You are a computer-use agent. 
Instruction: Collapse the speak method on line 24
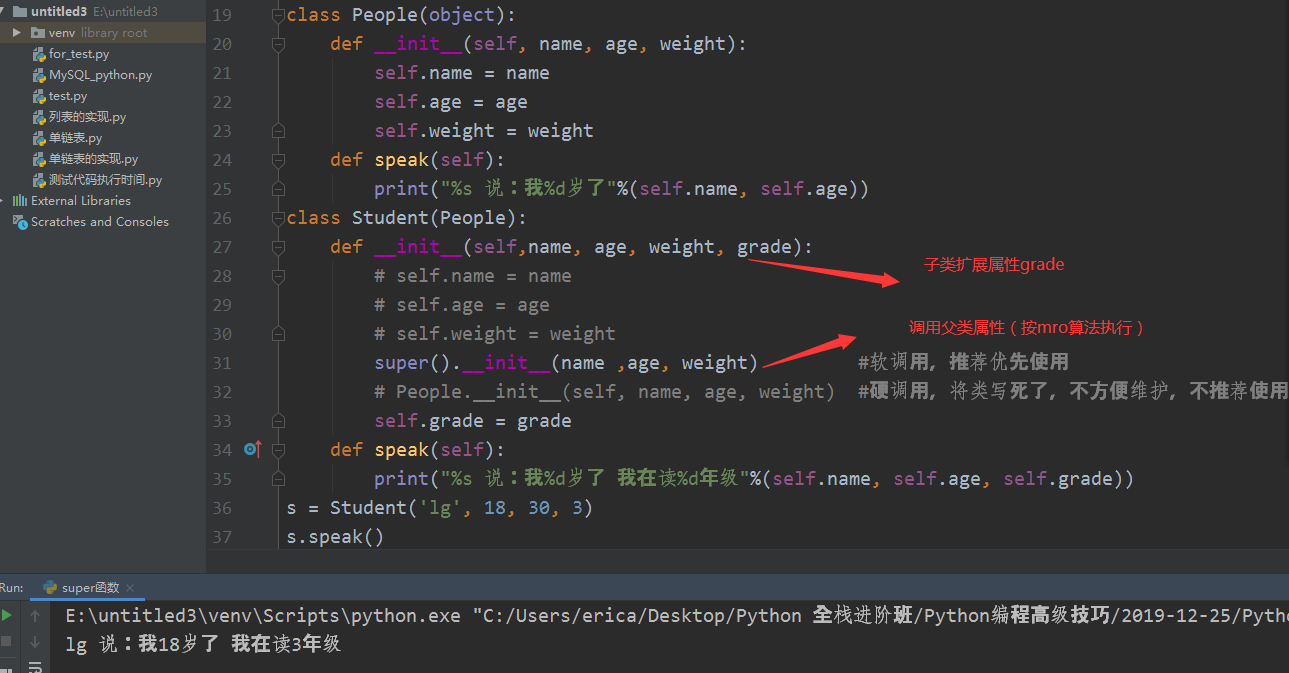278,159
